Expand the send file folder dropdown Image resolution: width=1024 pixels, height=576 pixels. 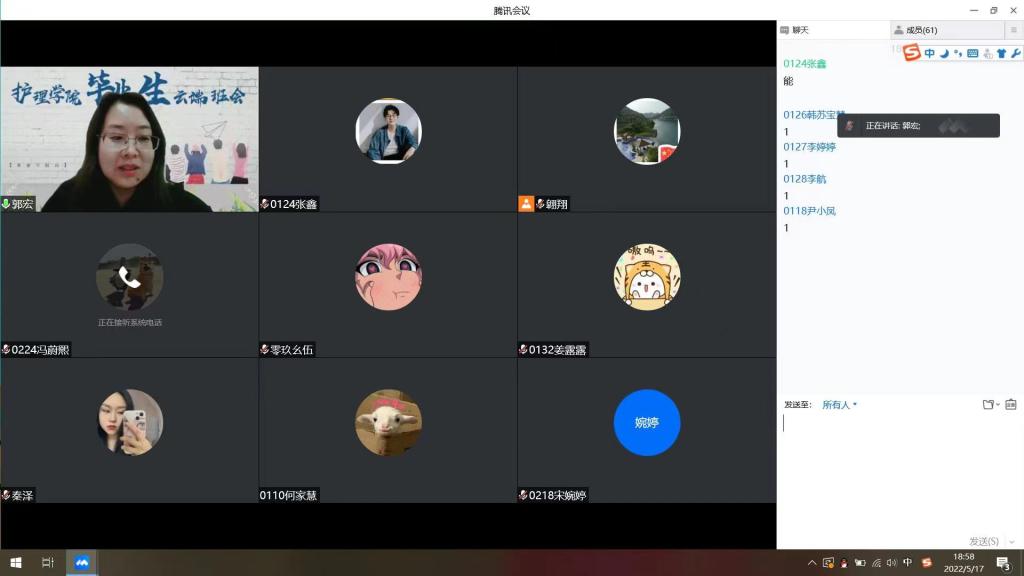(990, 404)
